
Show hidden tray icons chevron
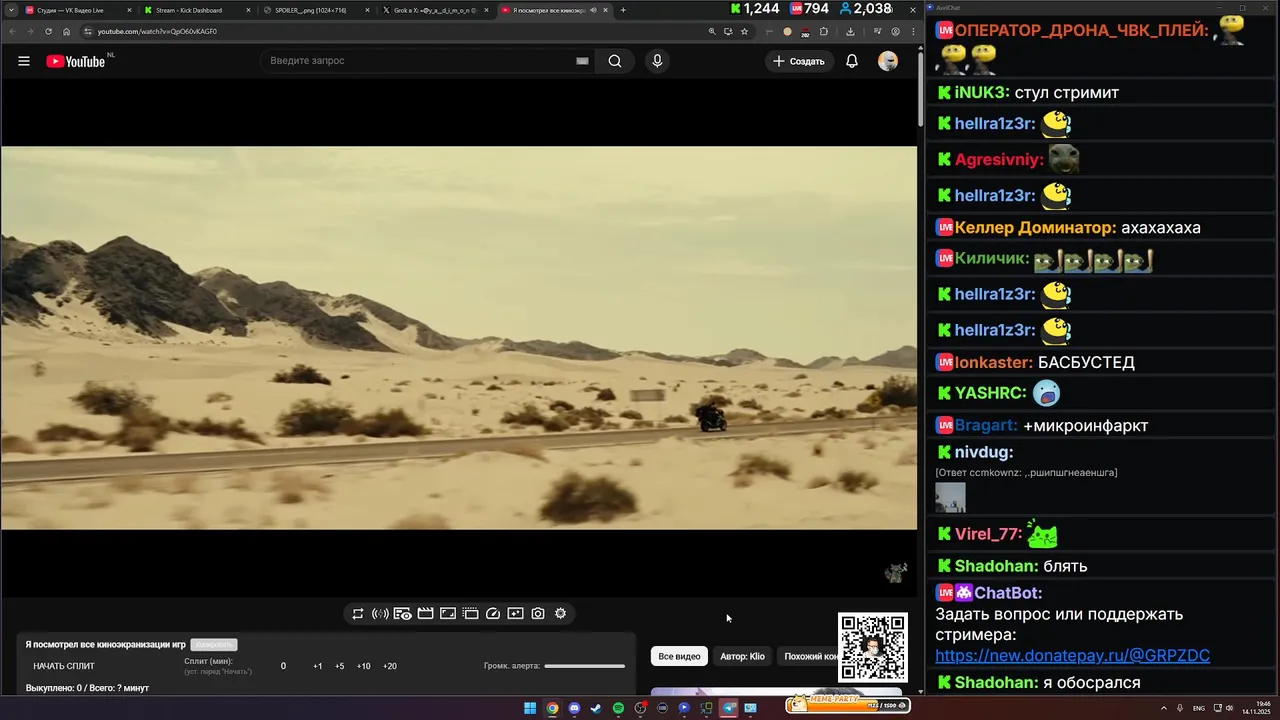(x=1163, y=708)
